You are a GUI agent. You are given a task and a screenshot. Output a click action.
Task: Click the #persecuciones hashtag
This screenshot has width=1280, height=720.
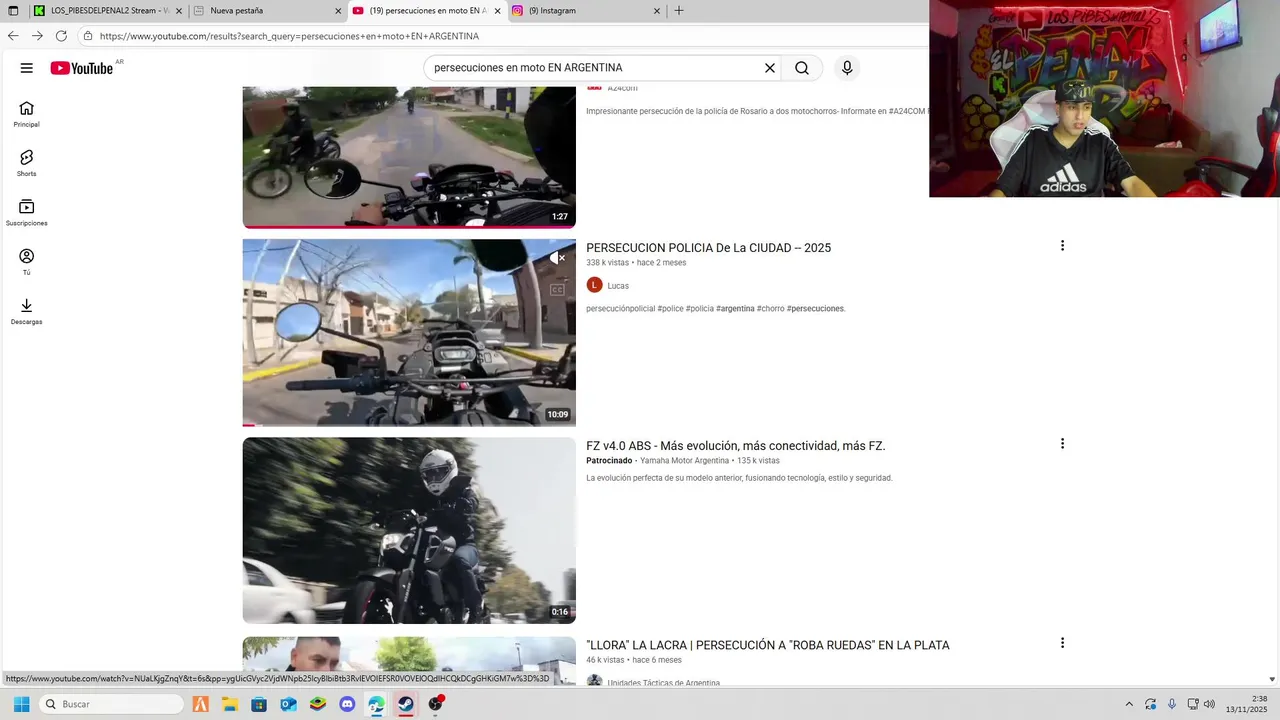coord(815,309)
